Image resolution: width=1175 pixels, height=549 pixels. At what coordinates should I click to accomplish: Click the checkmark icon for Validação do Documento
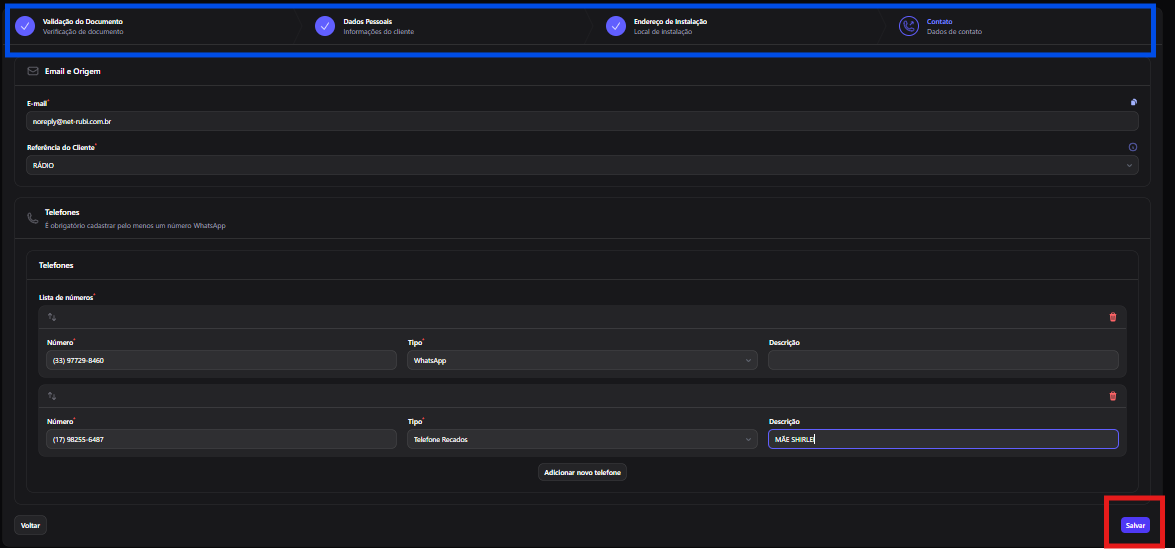[x=25, y=26]
